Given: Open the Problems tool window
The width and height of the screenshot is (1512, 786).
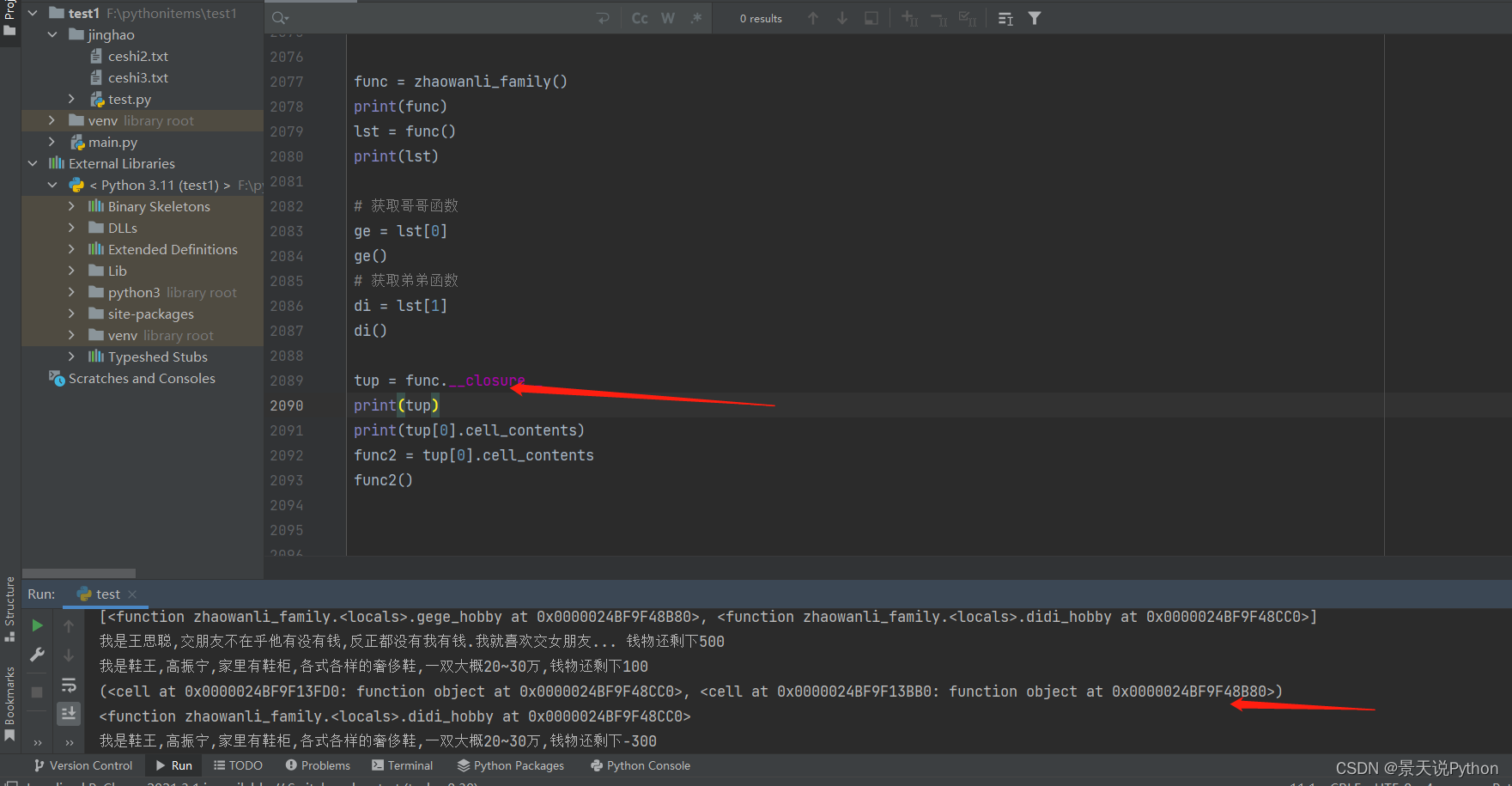Looking at the screenshot, I should [x=318, y=765].
